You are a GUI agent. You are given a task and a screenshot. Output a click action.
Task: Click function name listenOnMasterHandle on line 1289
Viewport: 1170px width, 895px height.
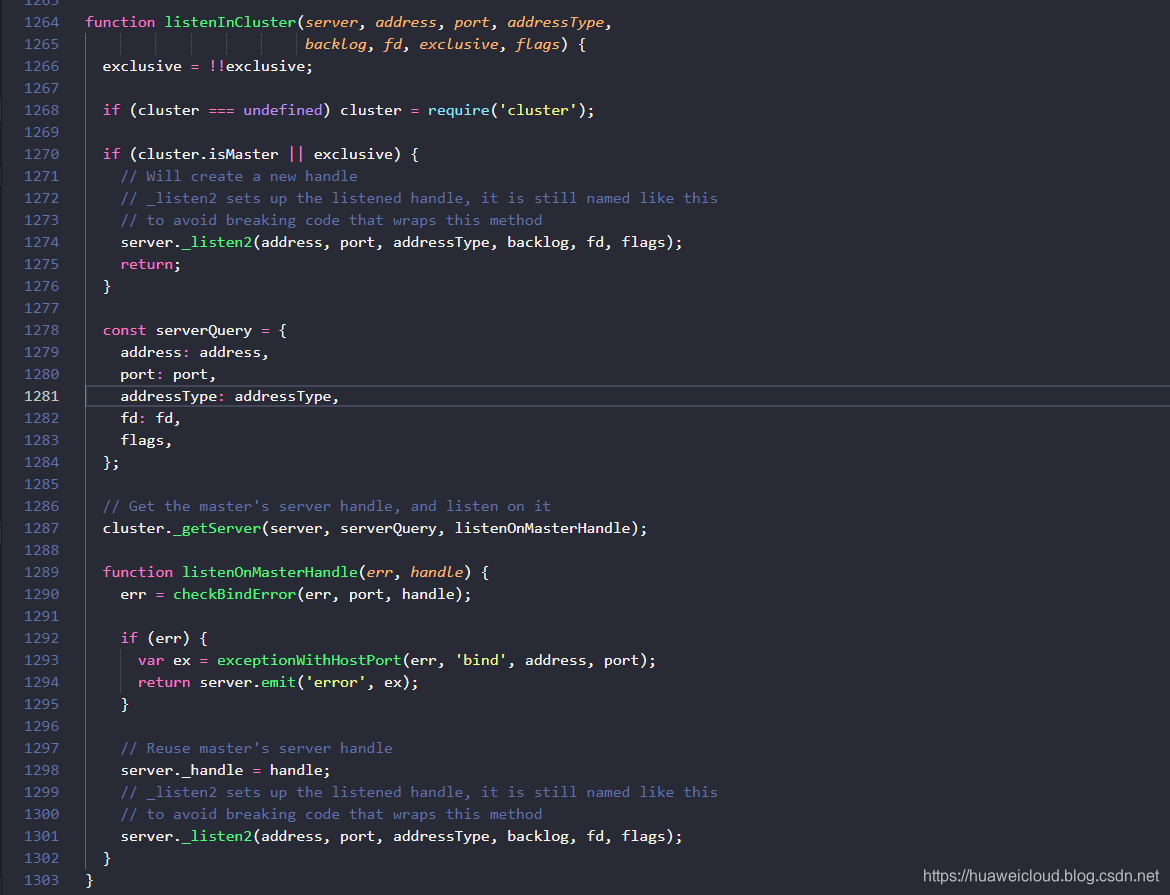[x=270, y=573]
